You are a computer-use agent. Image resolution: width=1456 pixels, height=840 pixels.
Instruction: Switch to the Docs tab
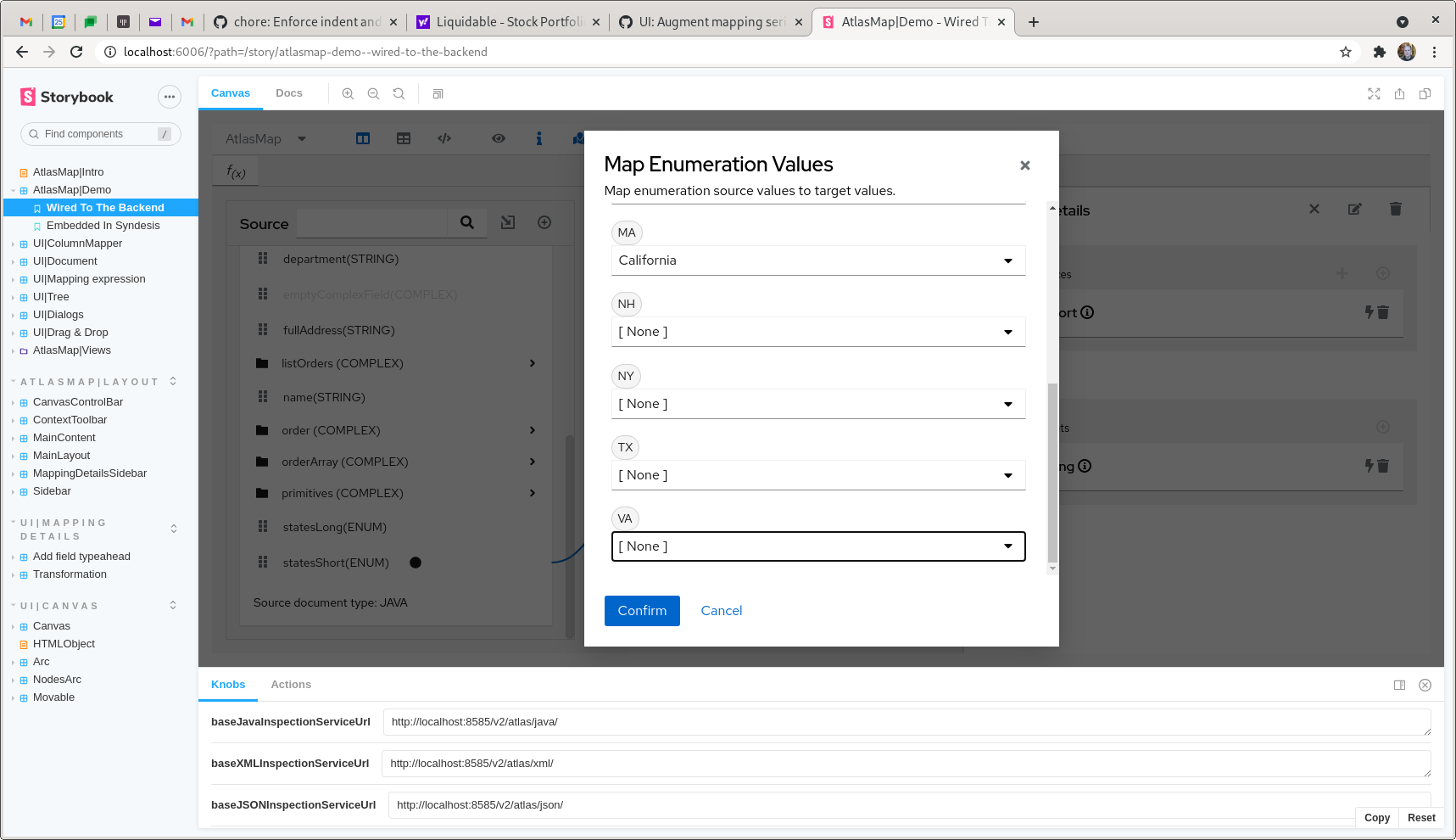point(289,92)
